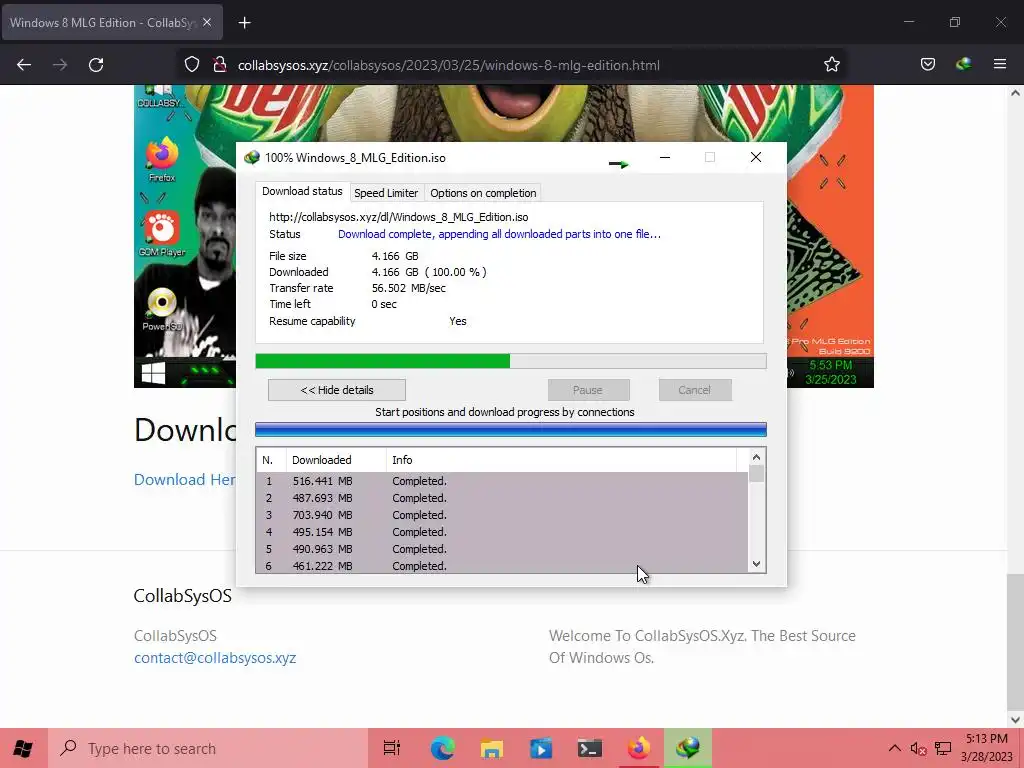Click the Download Here link on the webpage
1024x768 pixels.
click(185, 480)
